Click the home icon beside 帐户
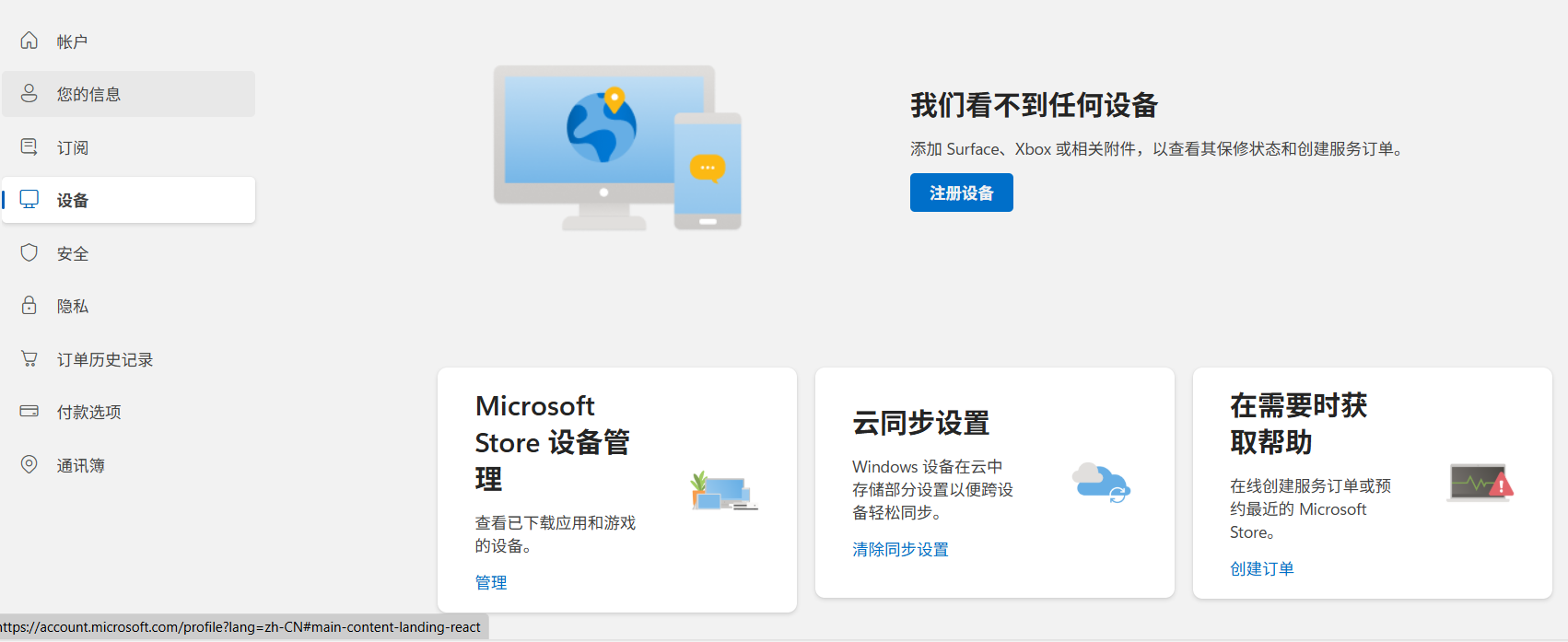Viewport: 1568px width, 642px height. point(29,41)
